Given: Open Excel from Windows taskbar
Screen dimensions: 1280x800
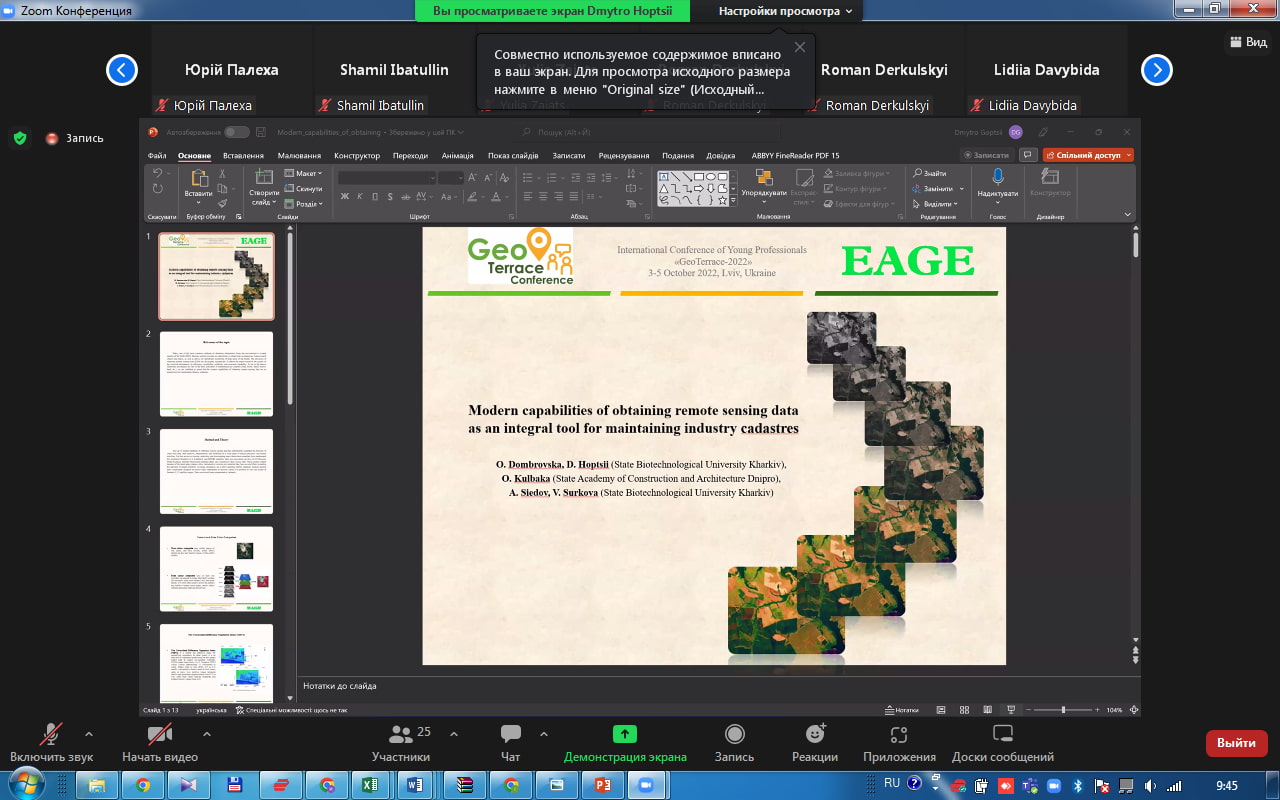Looking at the screenshot, I should [369, 785].
